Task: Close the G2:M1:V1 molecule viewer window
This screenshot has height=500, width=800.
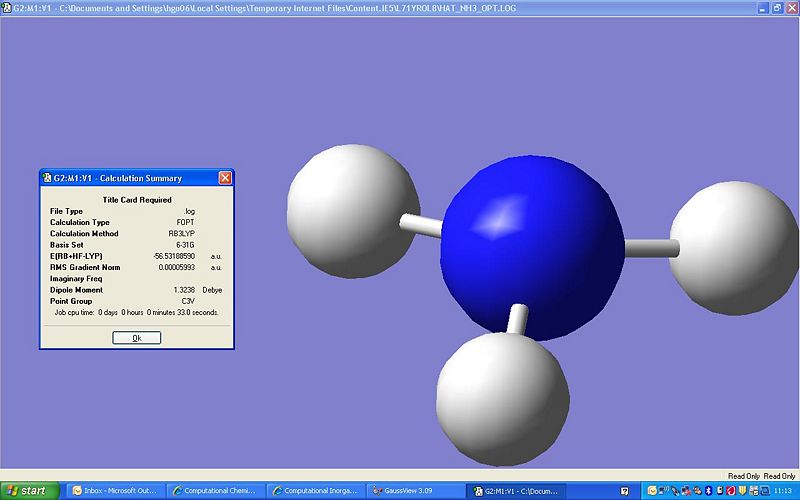Action: pos(791,8)
